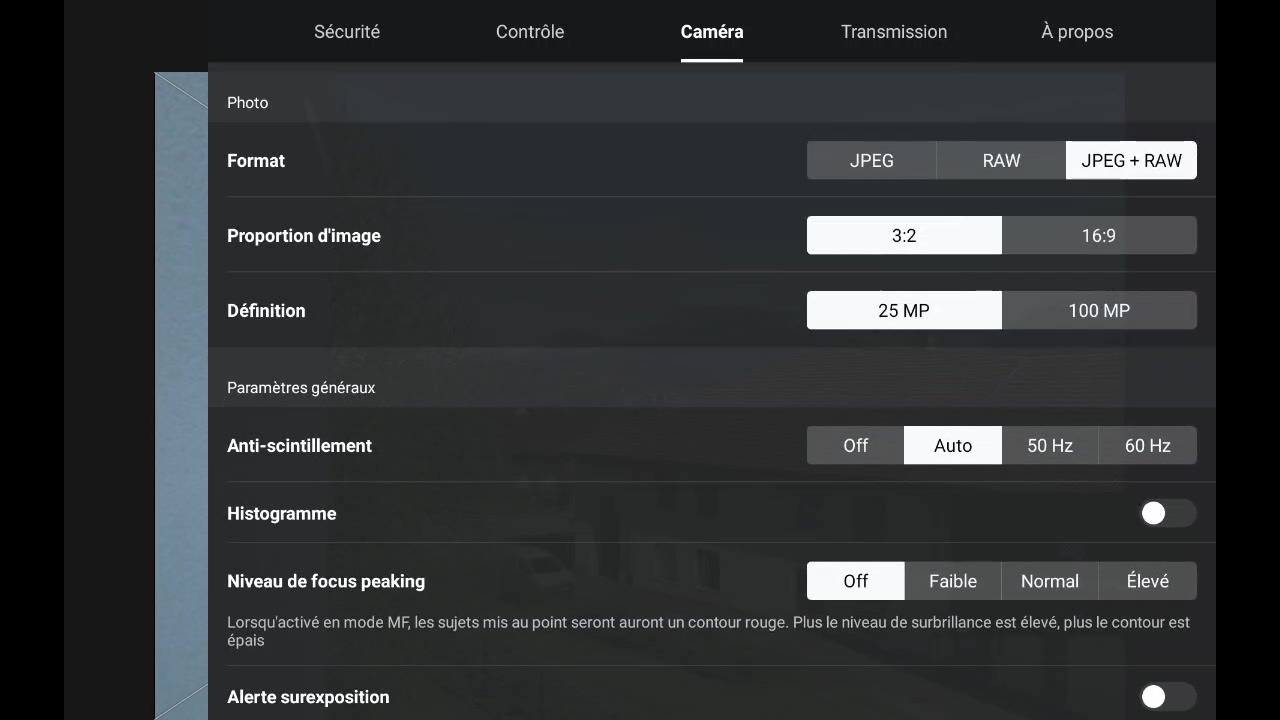Select the Caméra tab
Image resolution: width=1280 pixels, height=720 pixels.
pos(712,32)
